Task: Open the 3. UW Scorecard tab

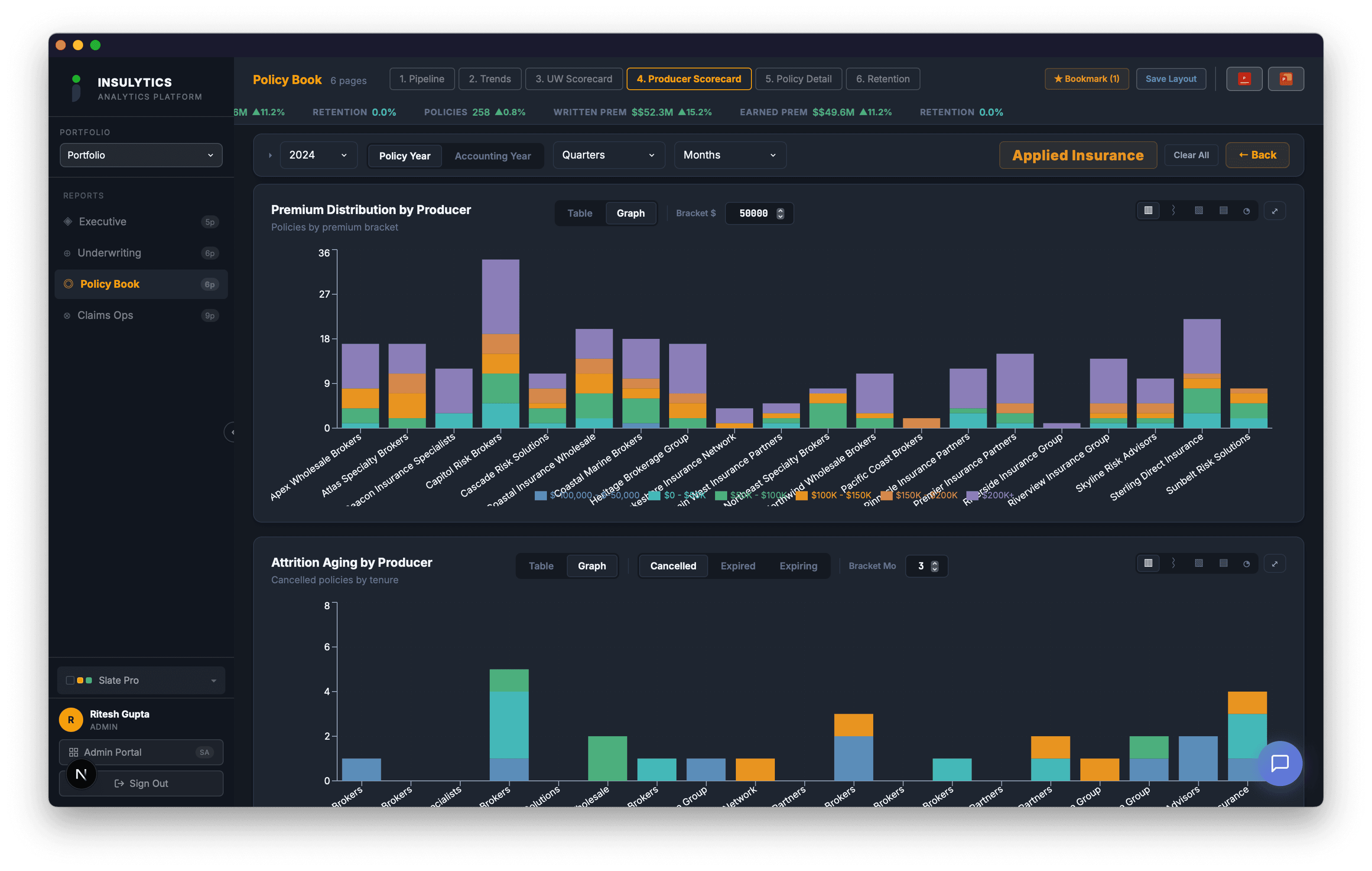Action: (x=573, y=78)
